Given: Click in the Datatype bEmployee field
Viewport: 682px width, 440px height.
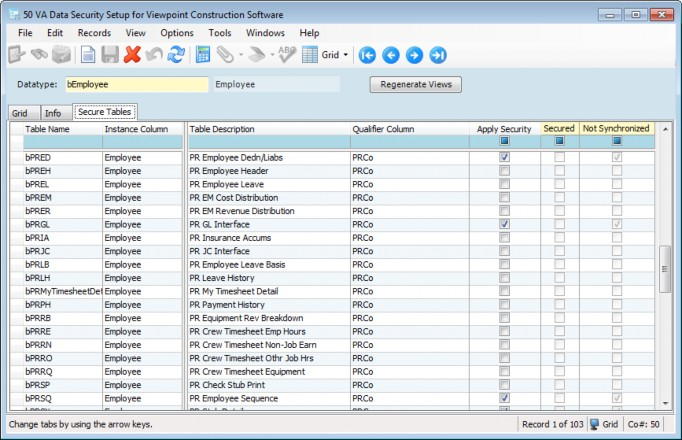Looking at the screenshot, I should pyautogui.click(x=137, y=84).
